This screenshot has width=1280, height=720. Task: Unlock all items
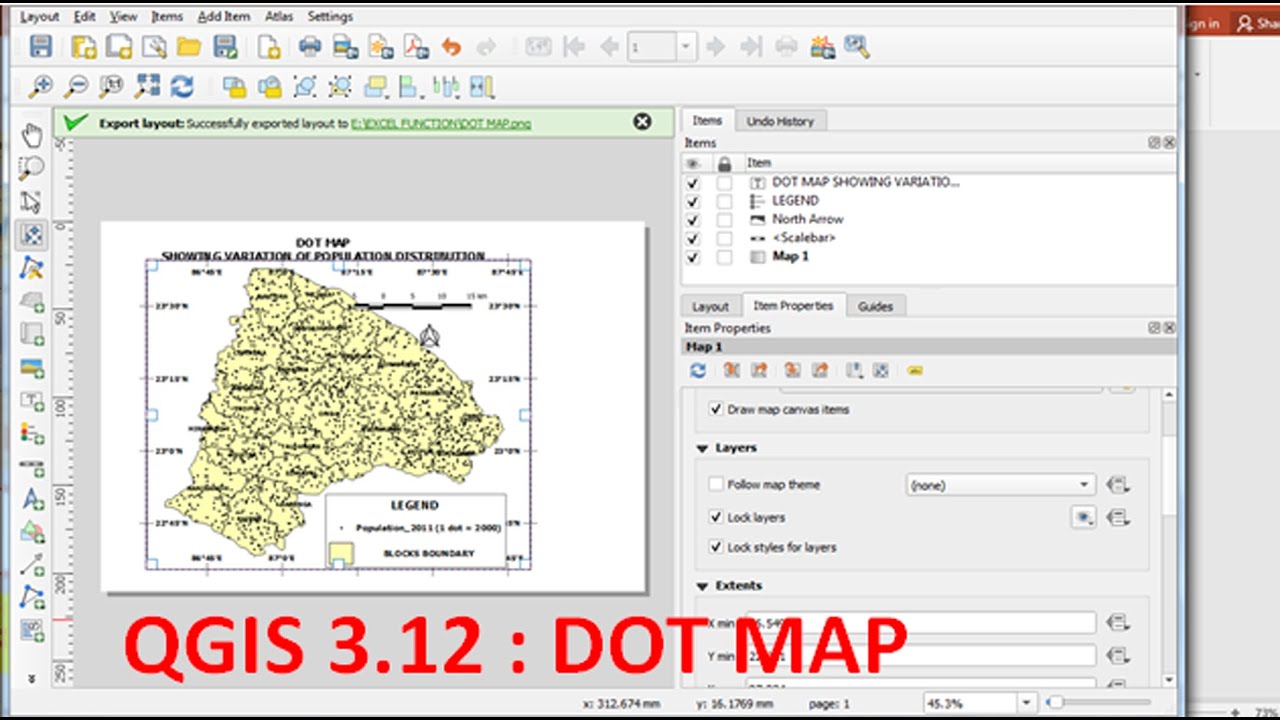coord(269,87)
